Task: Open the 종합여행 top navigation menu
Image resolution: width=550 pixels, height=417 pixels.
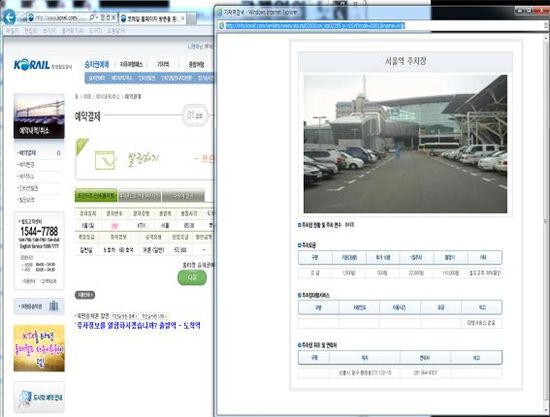Action: tap(196, 65)
